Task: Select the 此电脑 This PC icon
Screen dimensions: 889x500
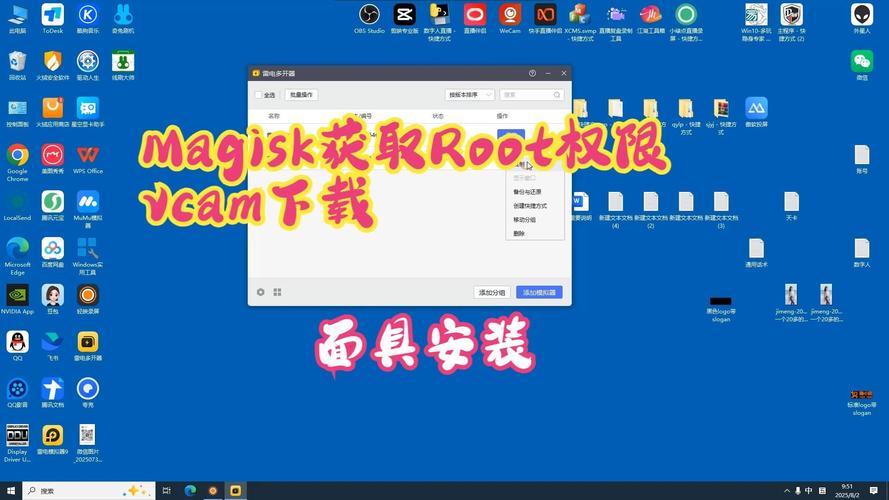Action: point(18,19)
